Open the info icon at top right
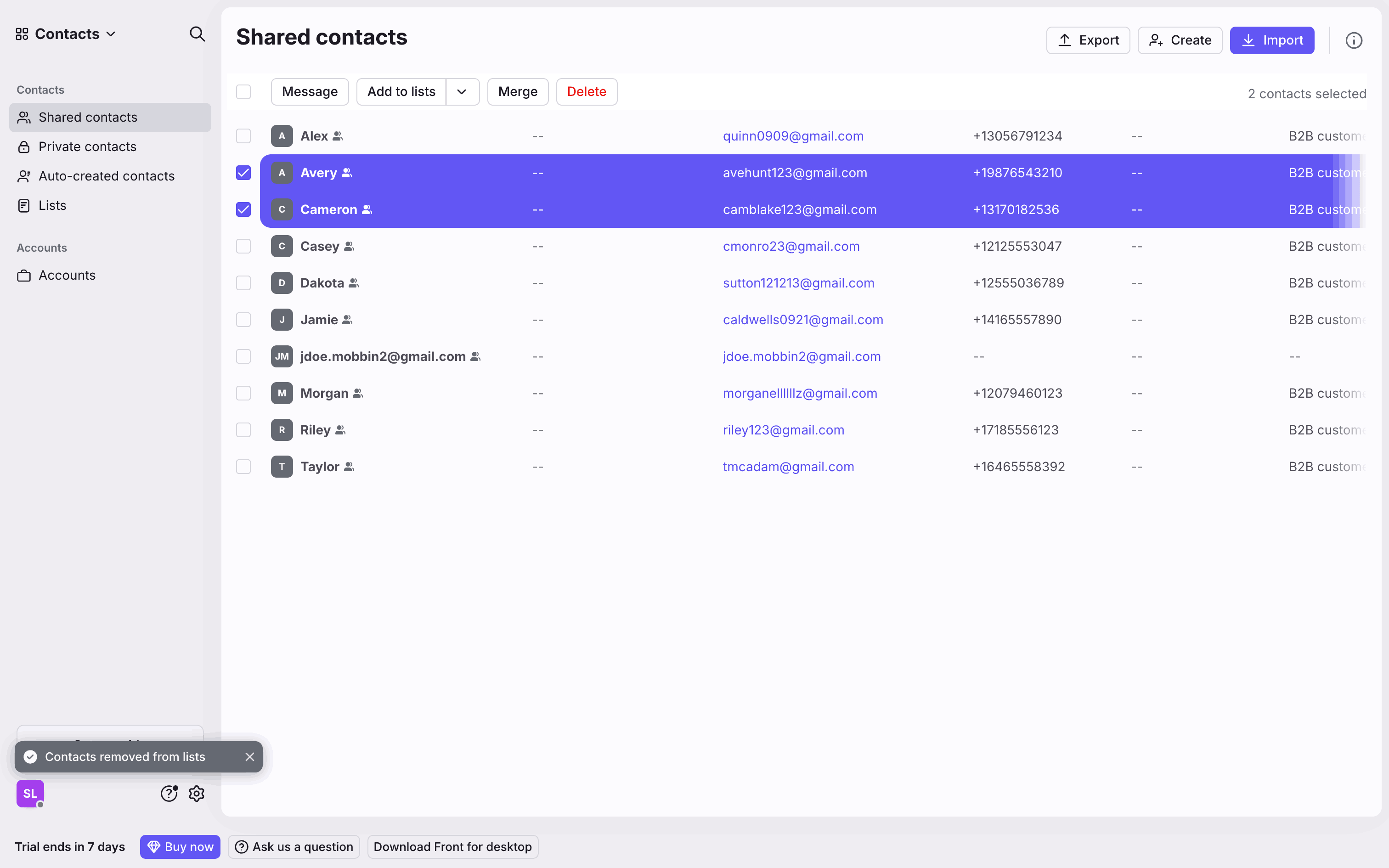The image size is (1389, 868). point(1354,40)
